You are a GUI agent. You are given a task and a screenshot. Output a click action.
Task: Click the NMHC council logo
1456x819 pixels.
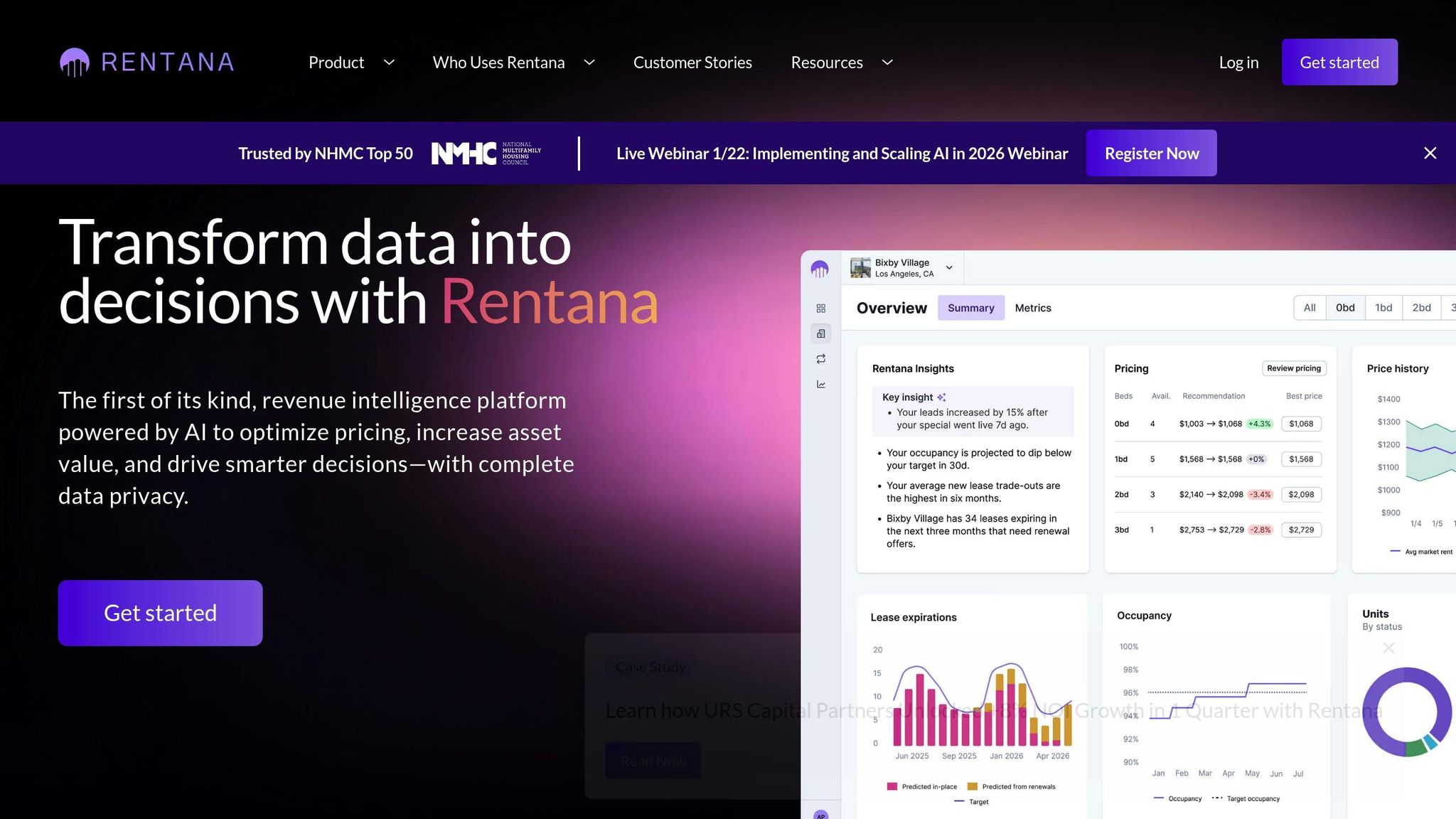[486, 154]
